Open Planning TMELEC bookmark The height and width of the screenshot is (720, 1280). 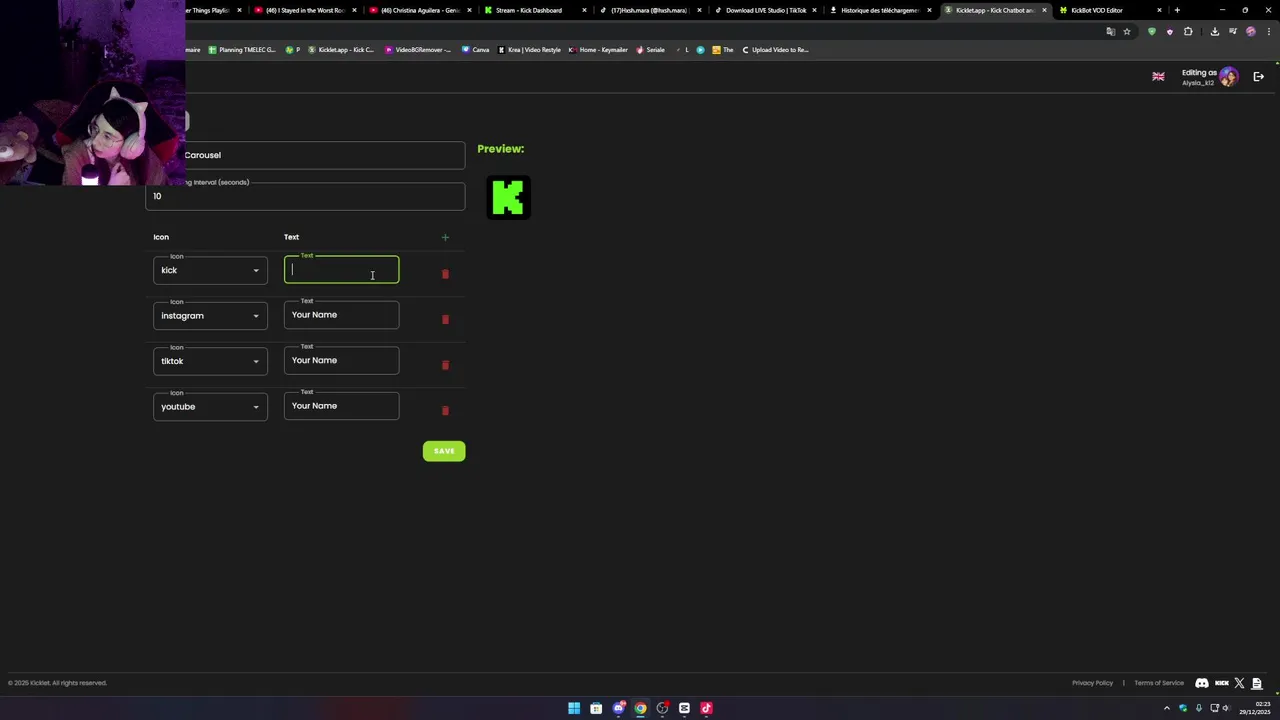(242, 50)
